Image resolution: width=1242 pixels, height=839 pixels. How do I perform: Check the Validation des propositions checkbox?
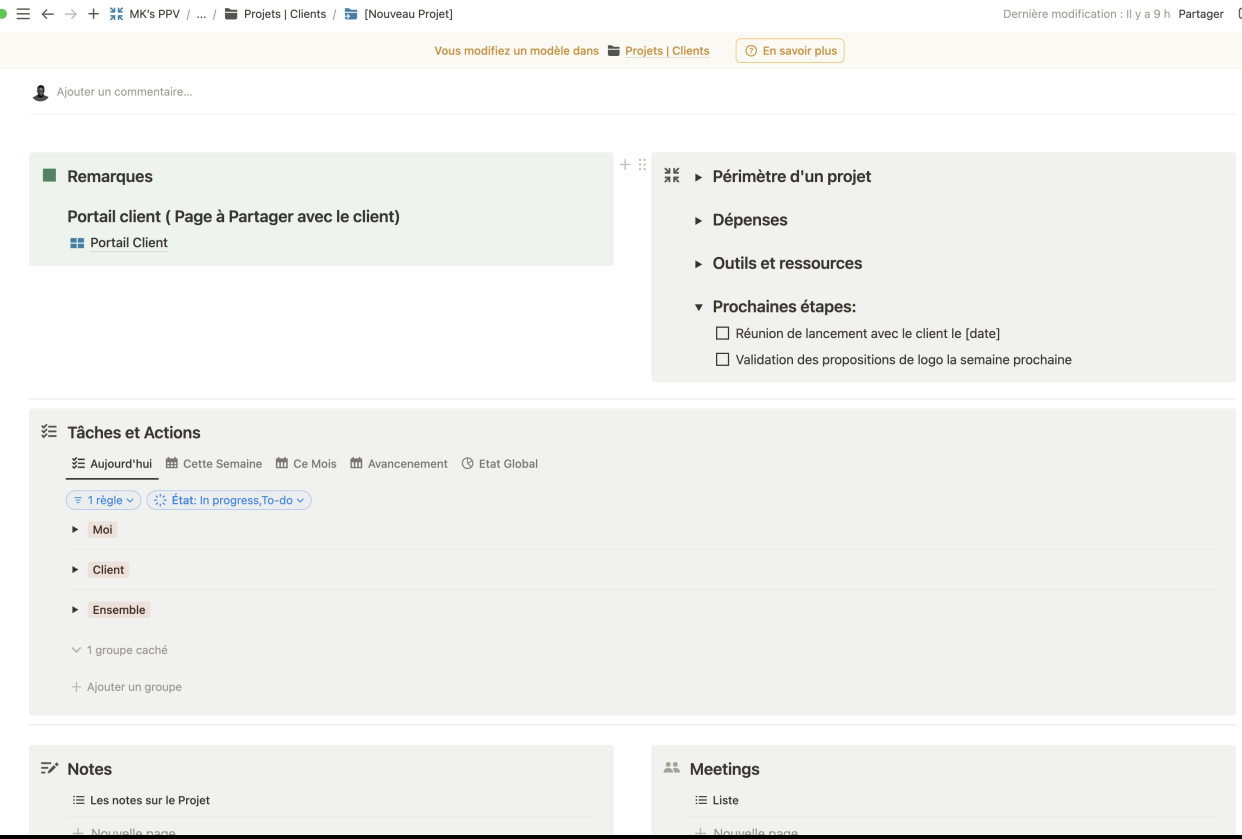pyautogui.click(x=722, y=358)
